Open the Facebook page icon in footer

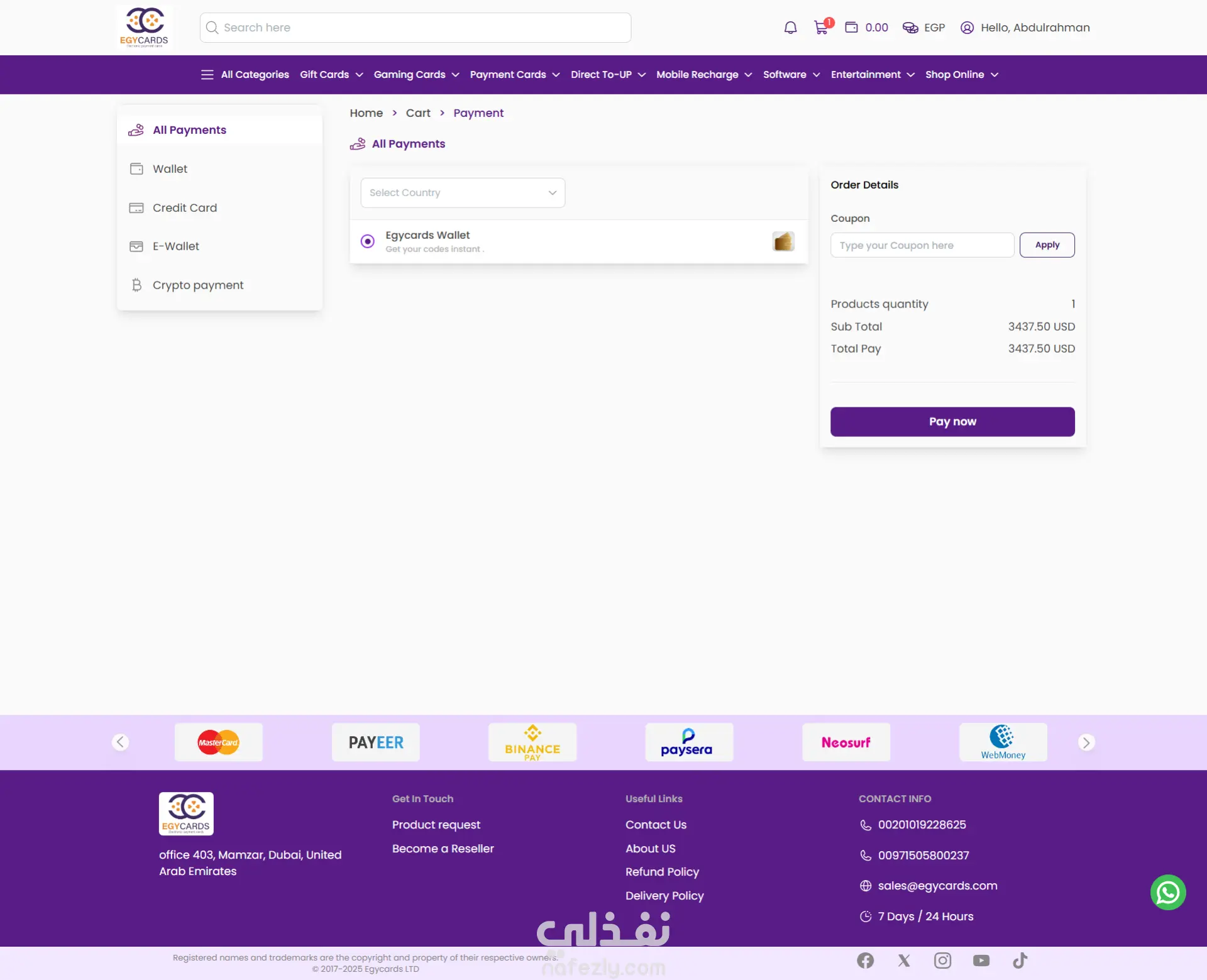[x=866, y=961]
